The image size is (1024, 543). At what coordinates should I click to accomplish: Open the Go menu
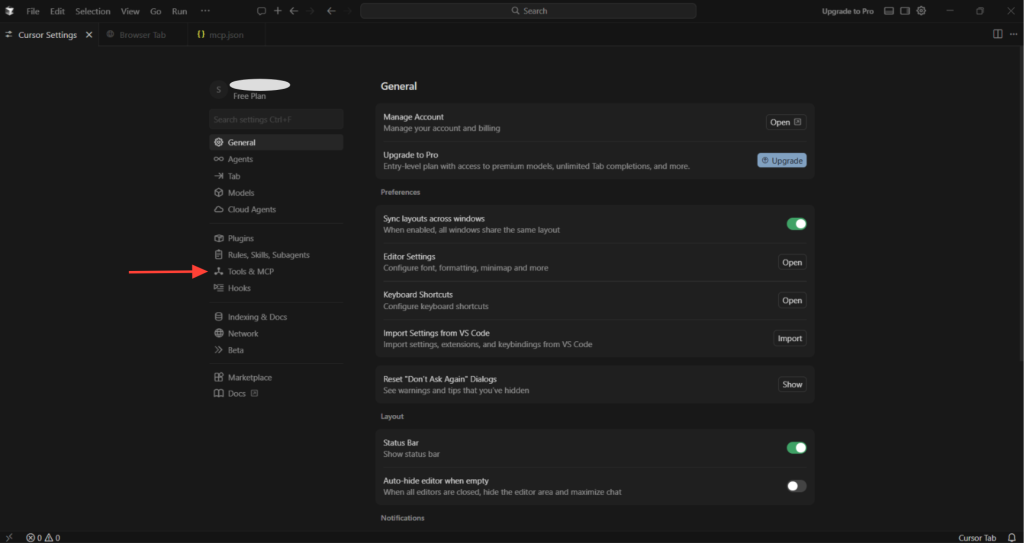tap(155, 11)
